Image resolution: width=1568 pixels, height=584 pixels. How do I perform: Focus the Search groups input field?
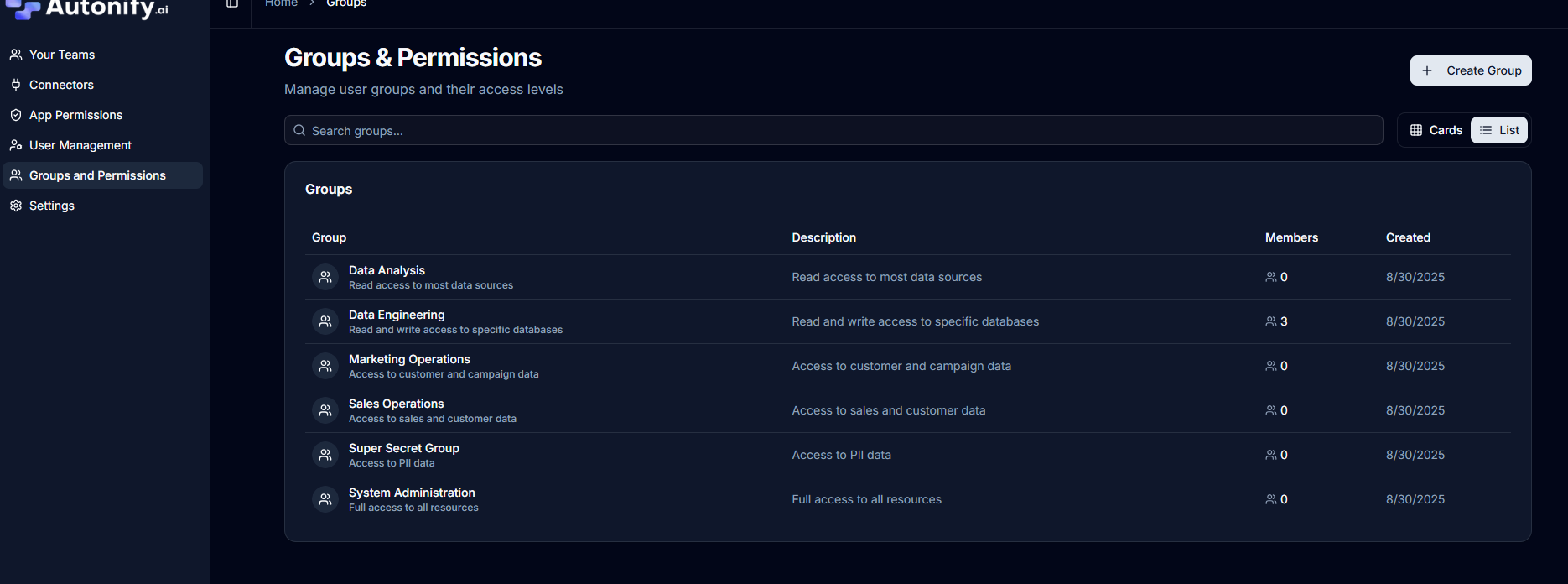point(833,130)
